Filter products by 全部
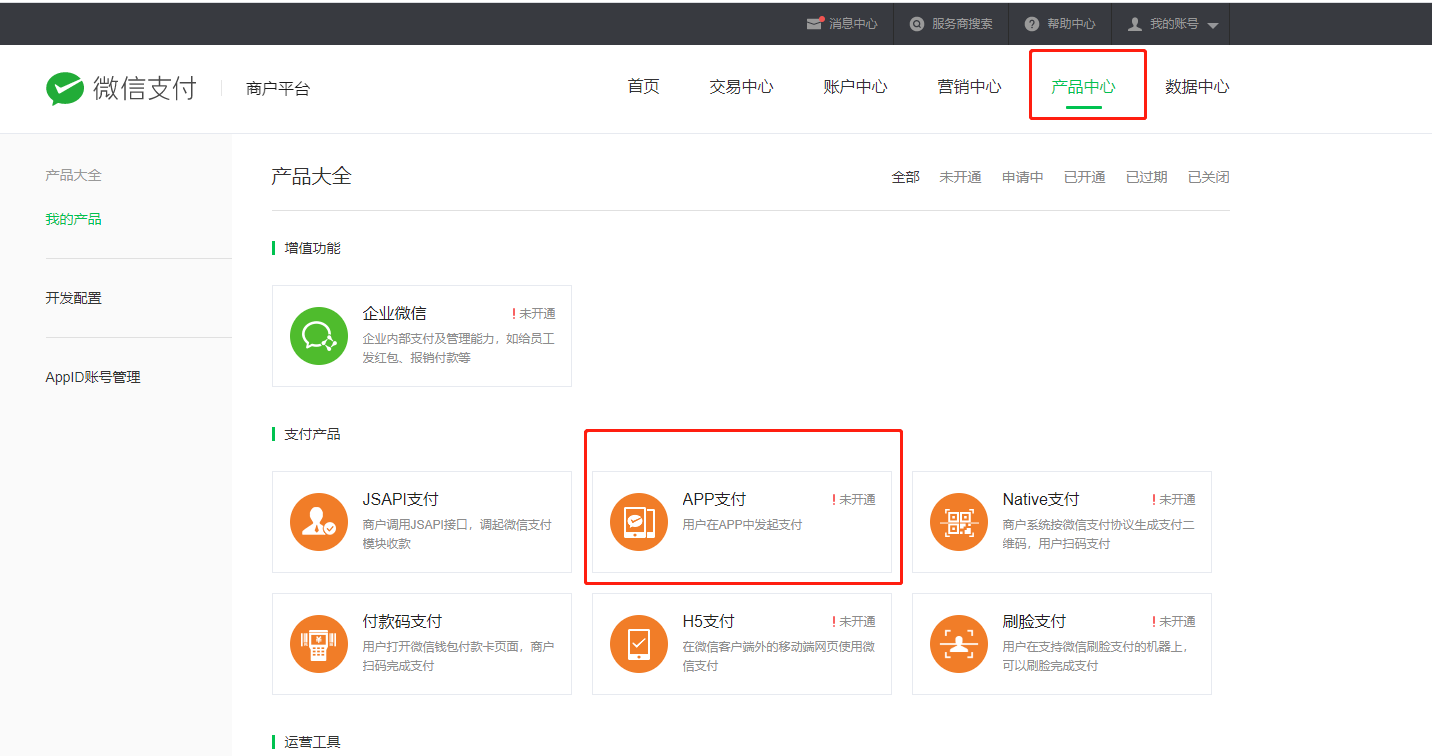Viewport: 1432px width, 756px height. tap(905, 177)
